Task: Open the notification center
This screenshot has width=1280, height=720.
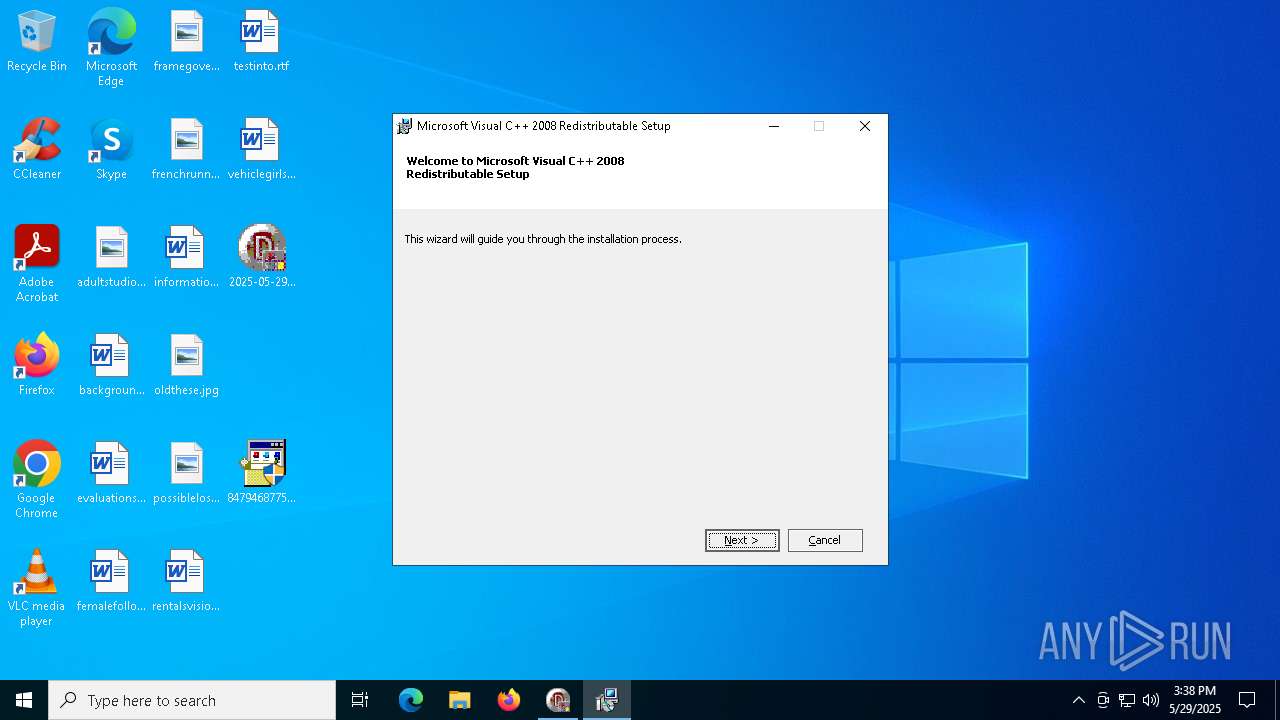Action: tap(1247, 700)
